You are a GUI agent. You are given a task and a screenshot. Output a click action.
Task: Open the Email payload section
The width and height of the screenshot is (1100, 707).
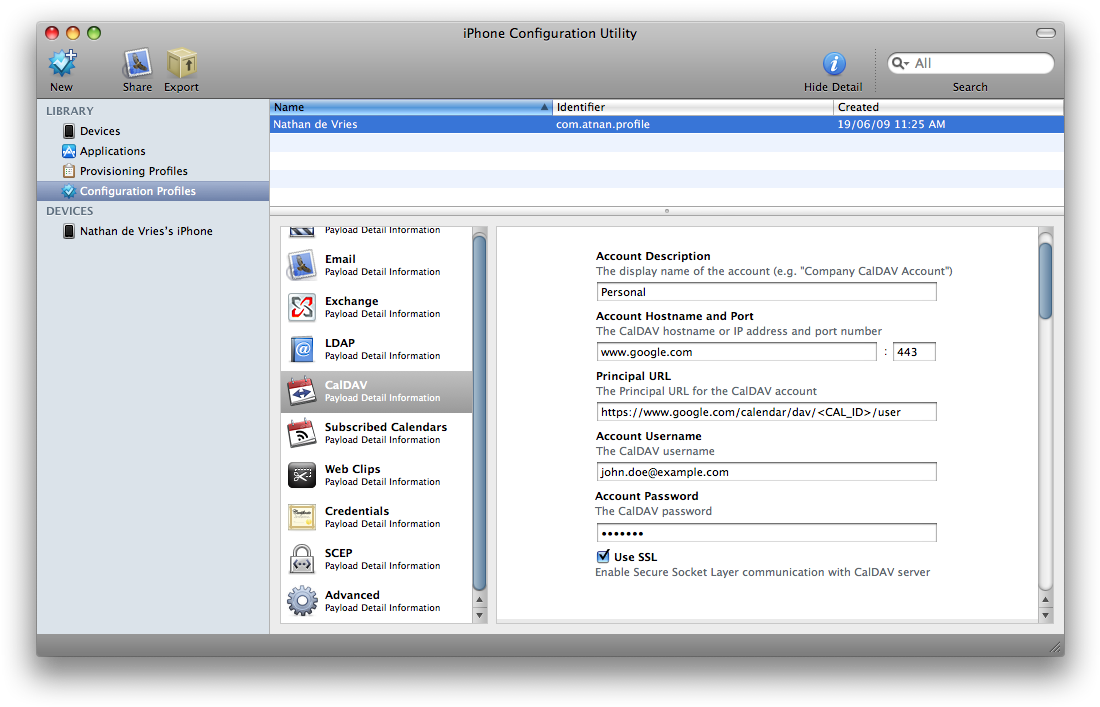[x=377, y=265]
